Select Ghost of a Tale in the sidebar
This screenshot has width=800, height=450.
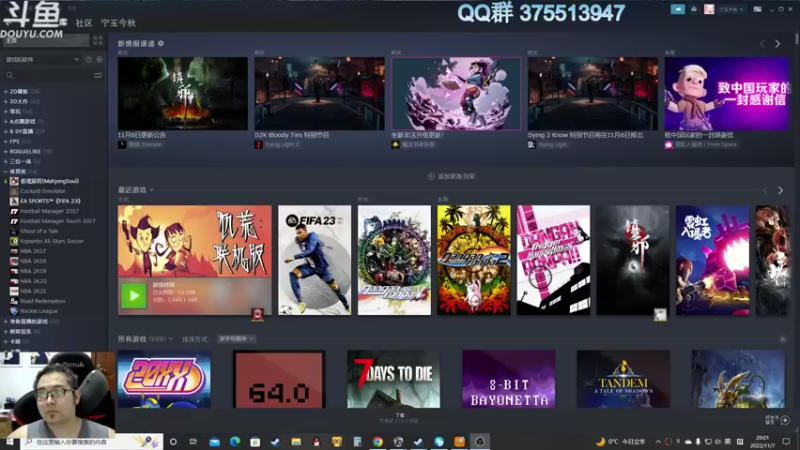point(39,231)
